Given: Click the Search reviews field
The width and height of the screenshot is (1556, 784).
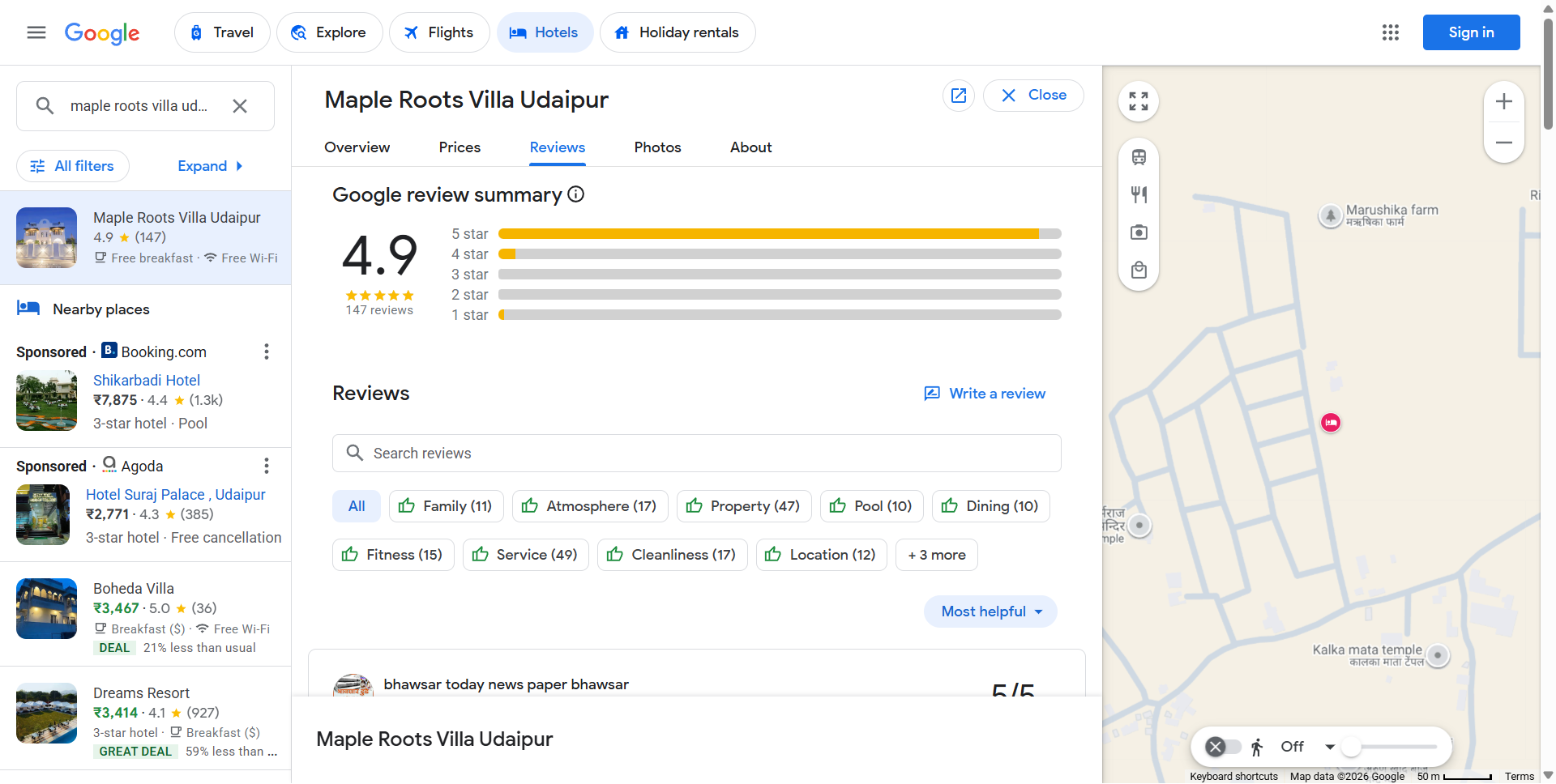Looking at the screenshot, I should click(x=697, y=454).
